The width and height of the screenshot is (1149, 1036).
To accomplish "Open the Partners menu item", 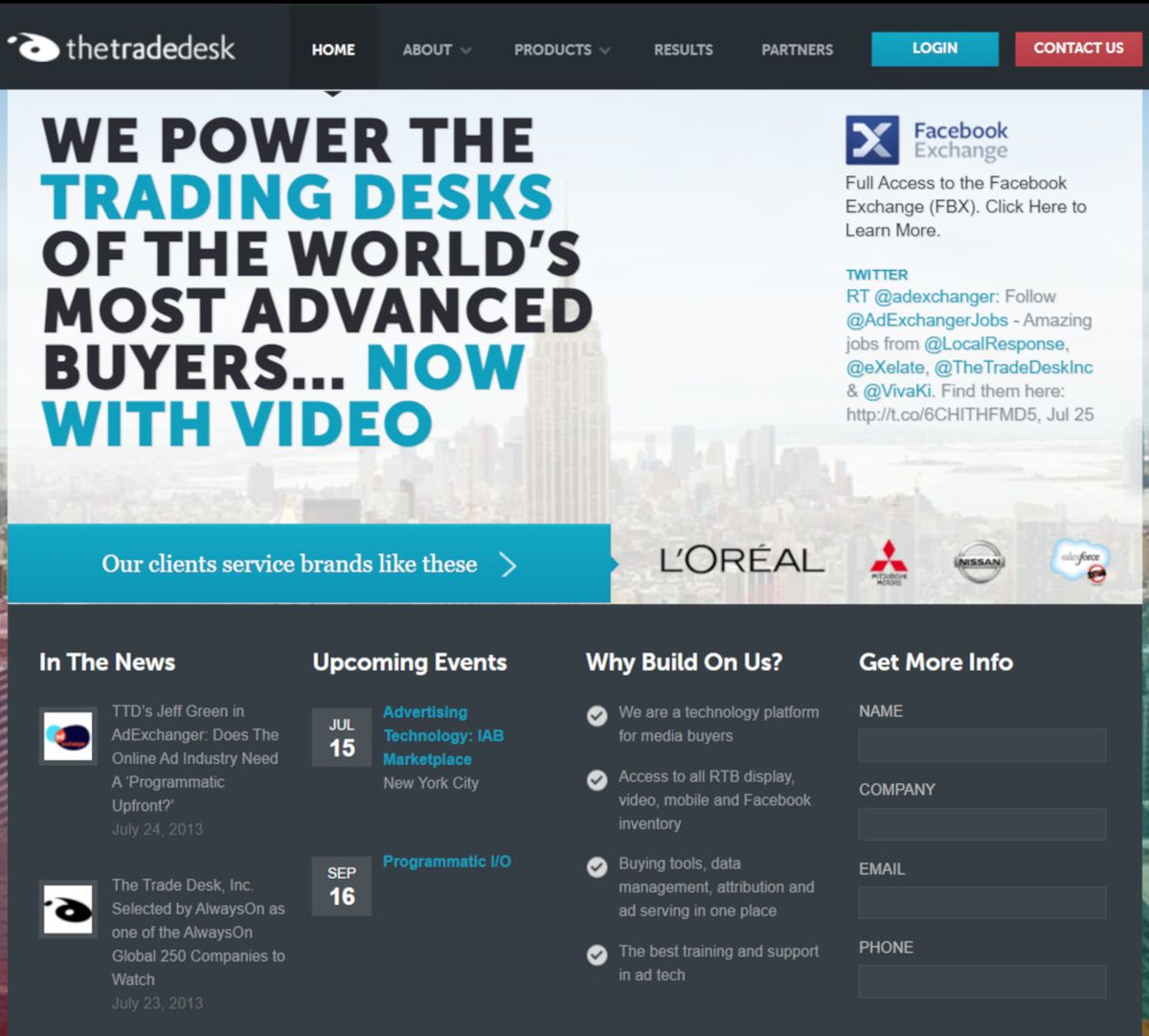I will point(798,50).
